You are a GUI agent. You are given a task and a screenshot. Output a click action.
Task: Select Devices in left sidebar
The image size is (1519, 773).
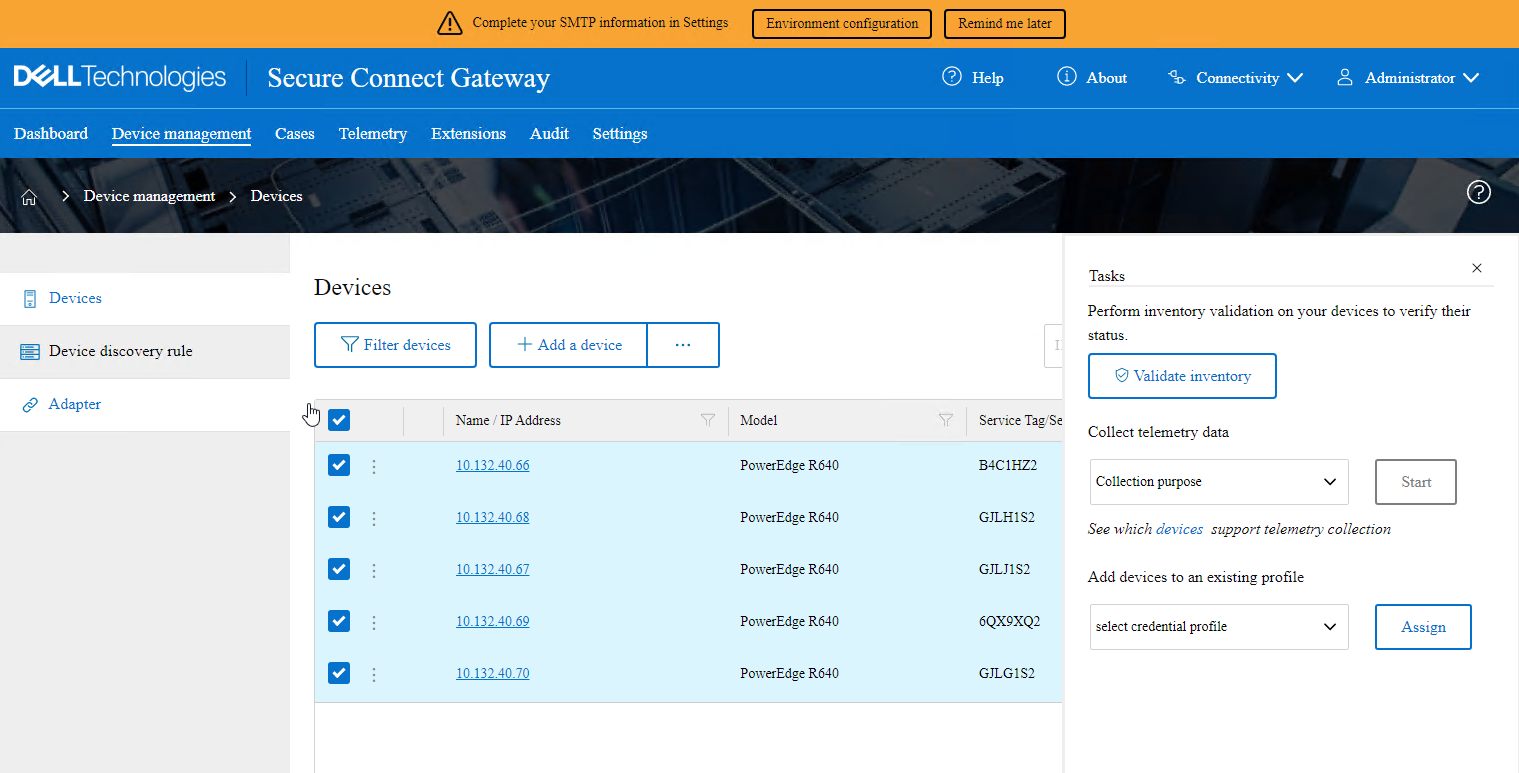145,299
